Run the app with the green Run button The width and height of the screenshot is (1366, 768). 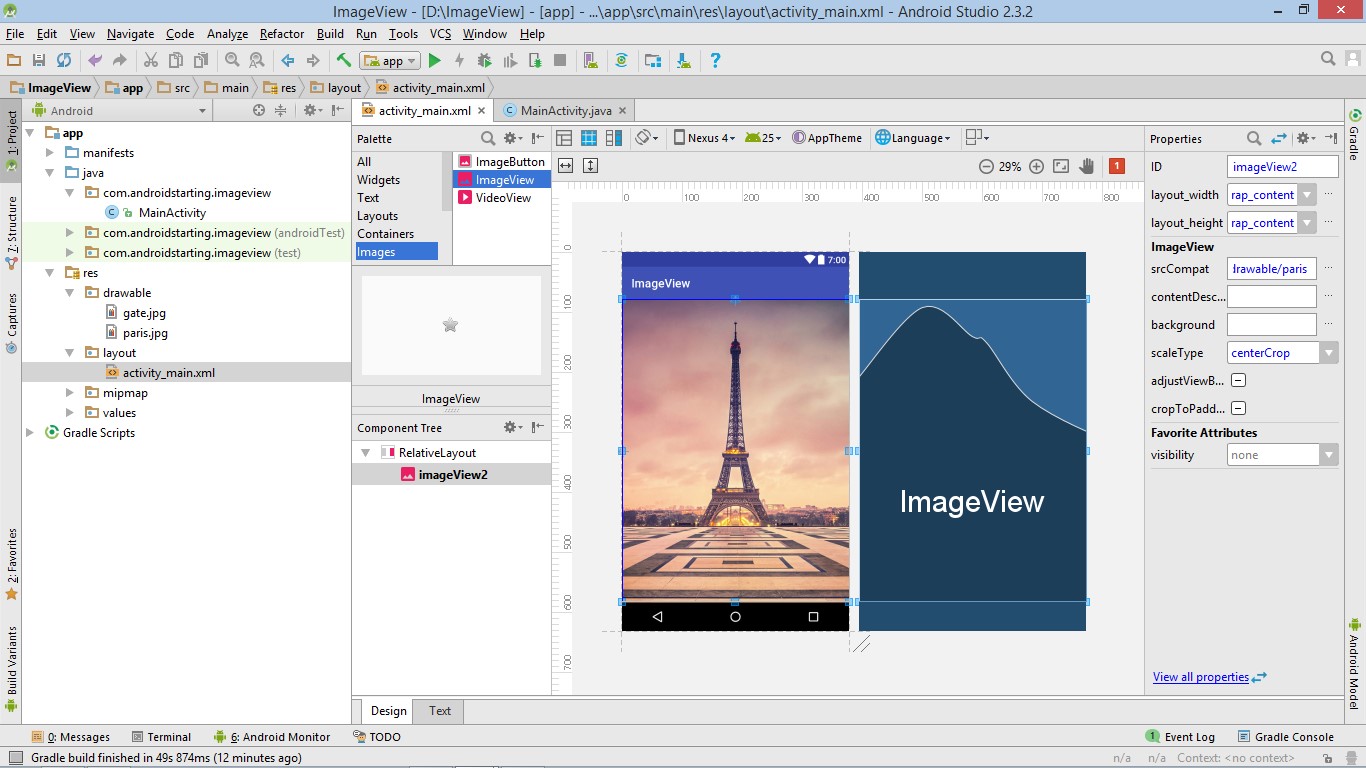coord(434,60)
